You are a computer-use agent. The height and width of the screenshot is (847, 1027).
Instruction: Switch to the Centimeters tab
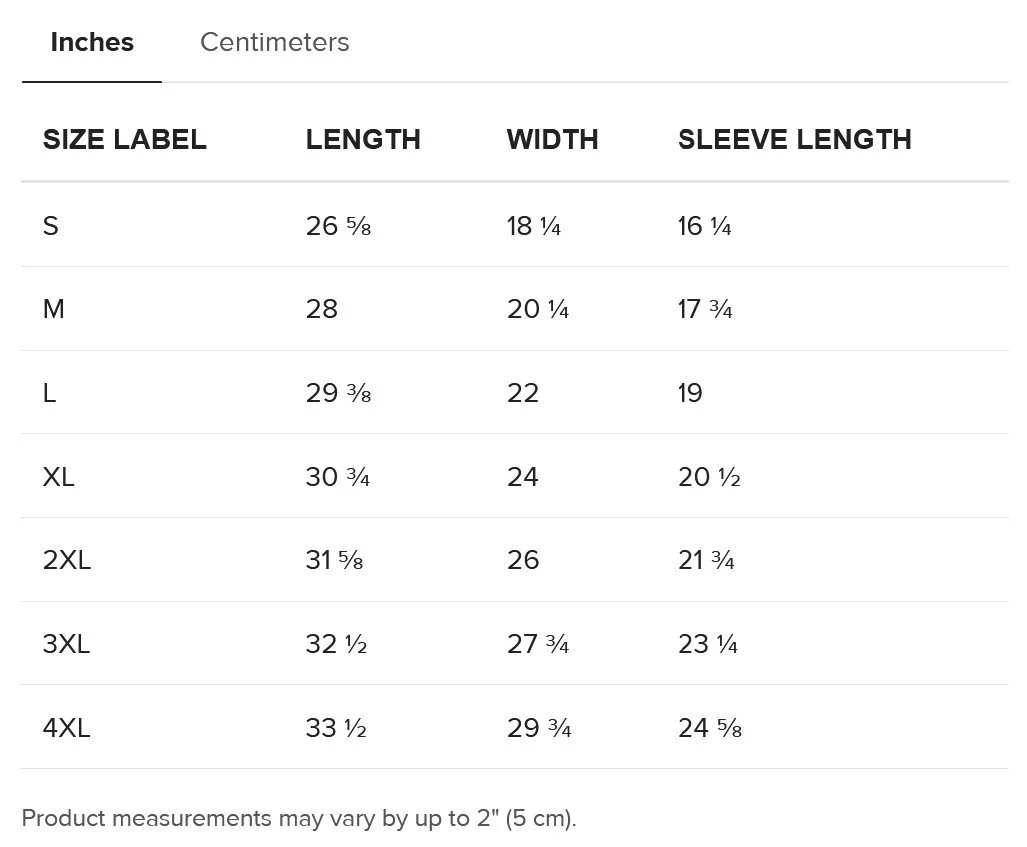(274, 42)
